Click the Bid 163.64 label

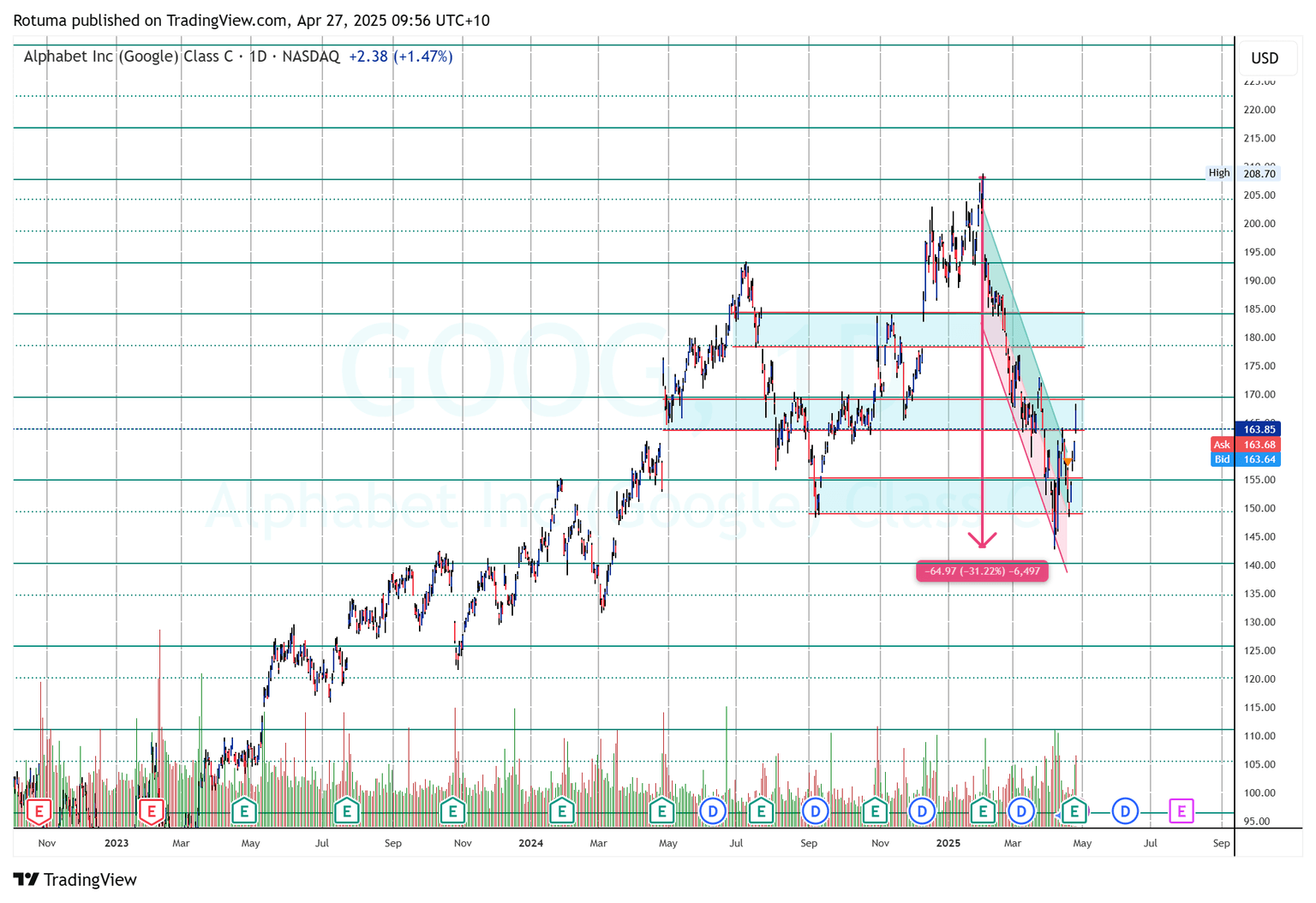tap(1246, 459)
